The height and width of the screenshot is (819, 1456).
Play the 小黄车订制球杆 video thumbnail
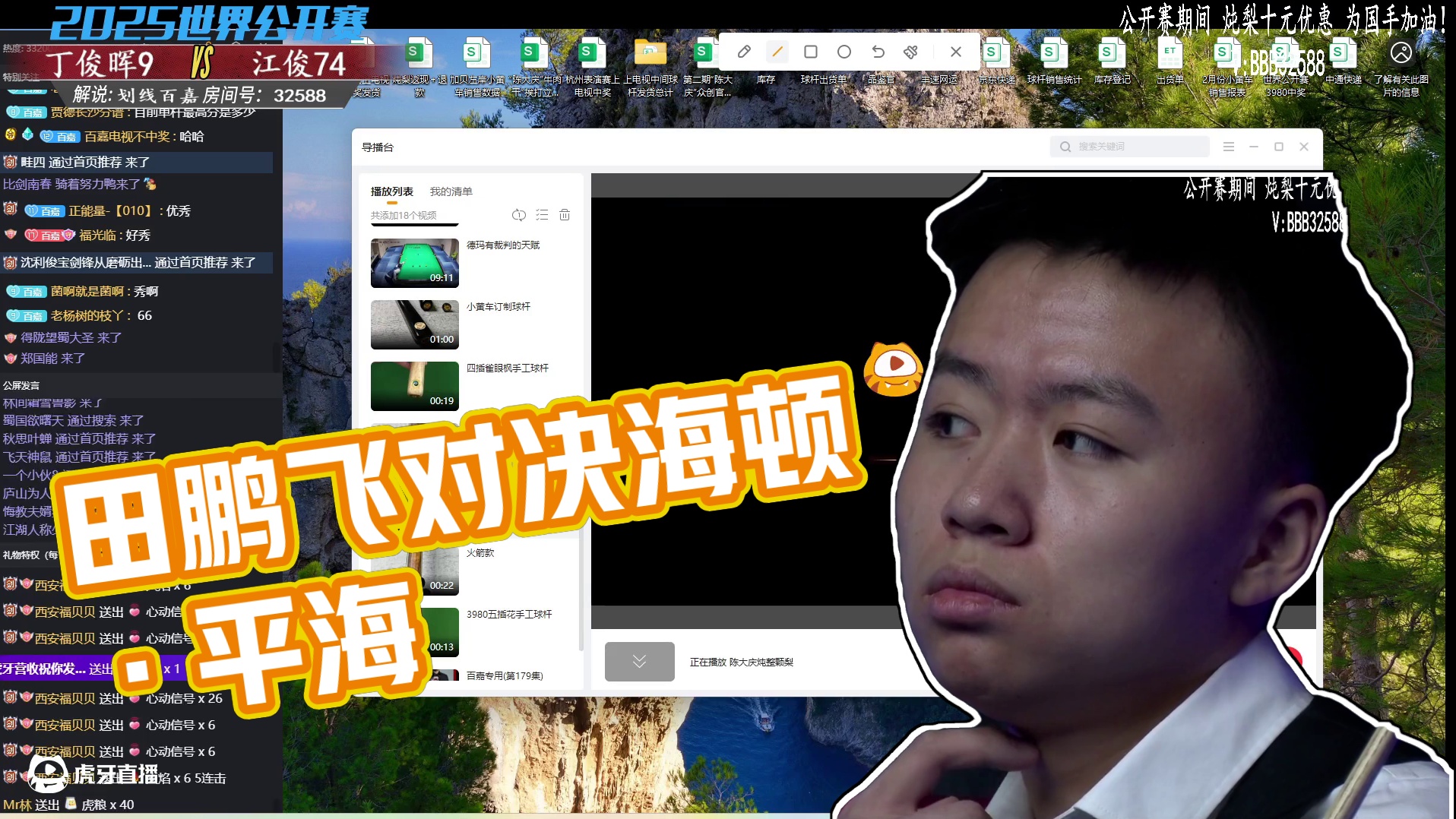coord(415,324)
